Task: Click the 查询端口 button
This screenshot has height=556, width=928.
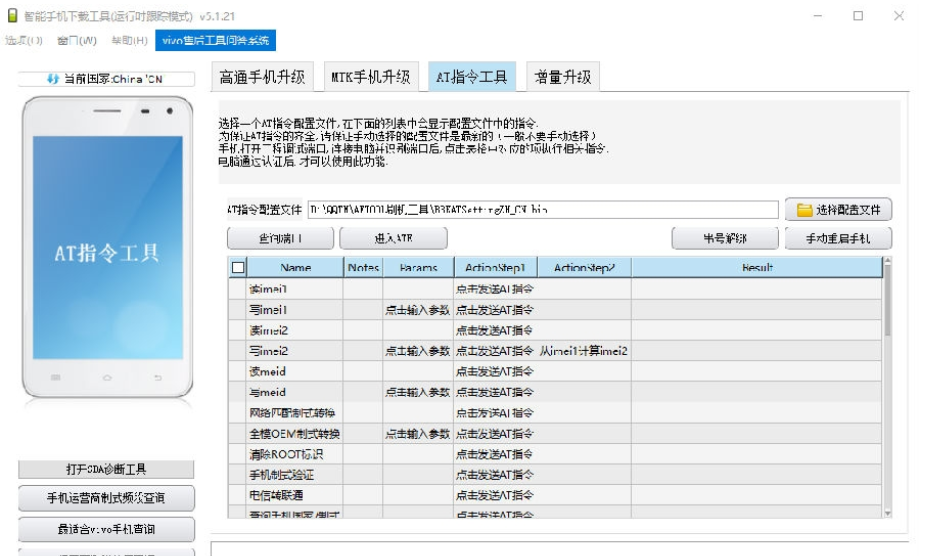Action: 280,239
